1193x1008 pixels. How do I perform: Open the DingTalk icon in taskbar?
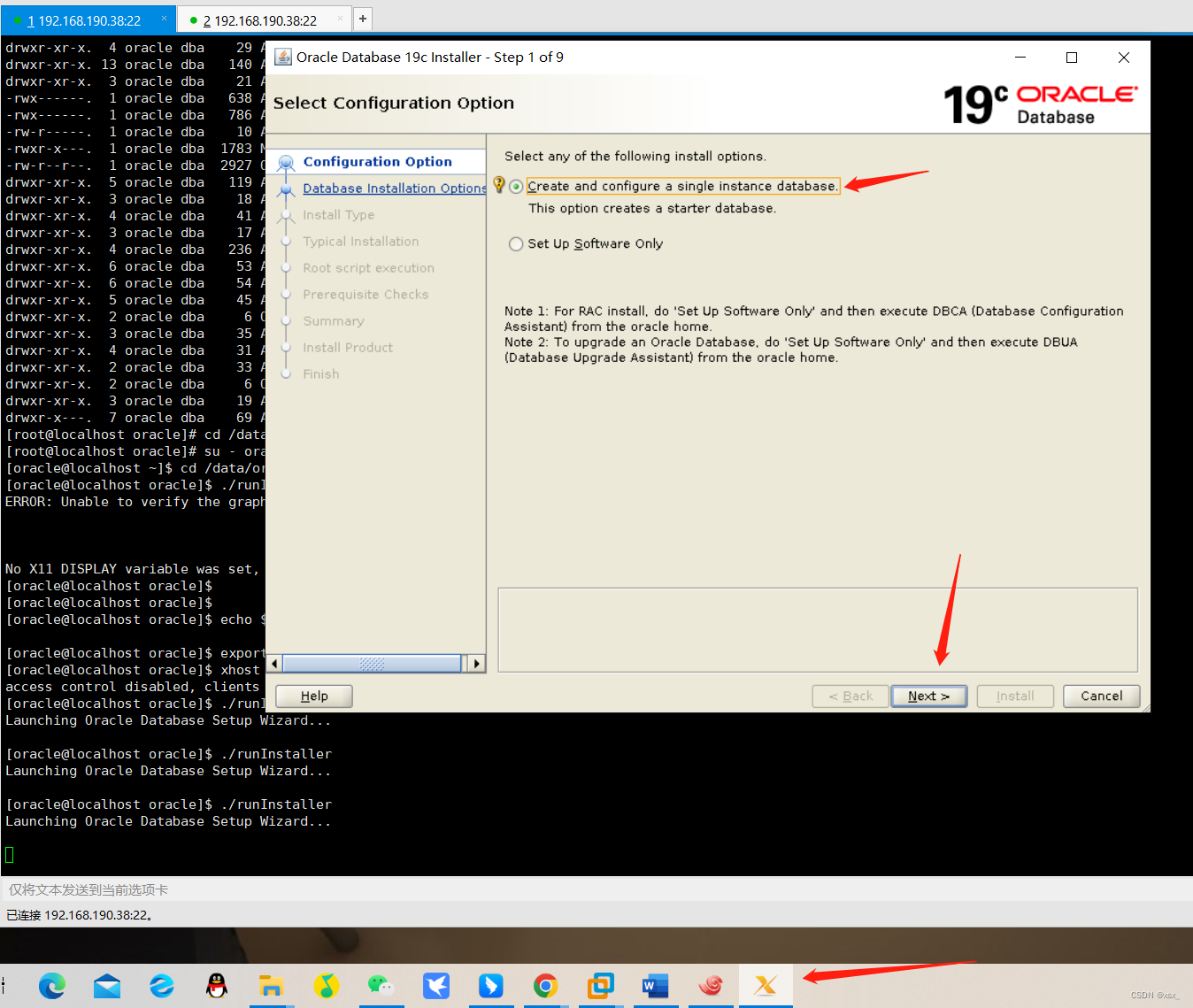pos(491,985)
